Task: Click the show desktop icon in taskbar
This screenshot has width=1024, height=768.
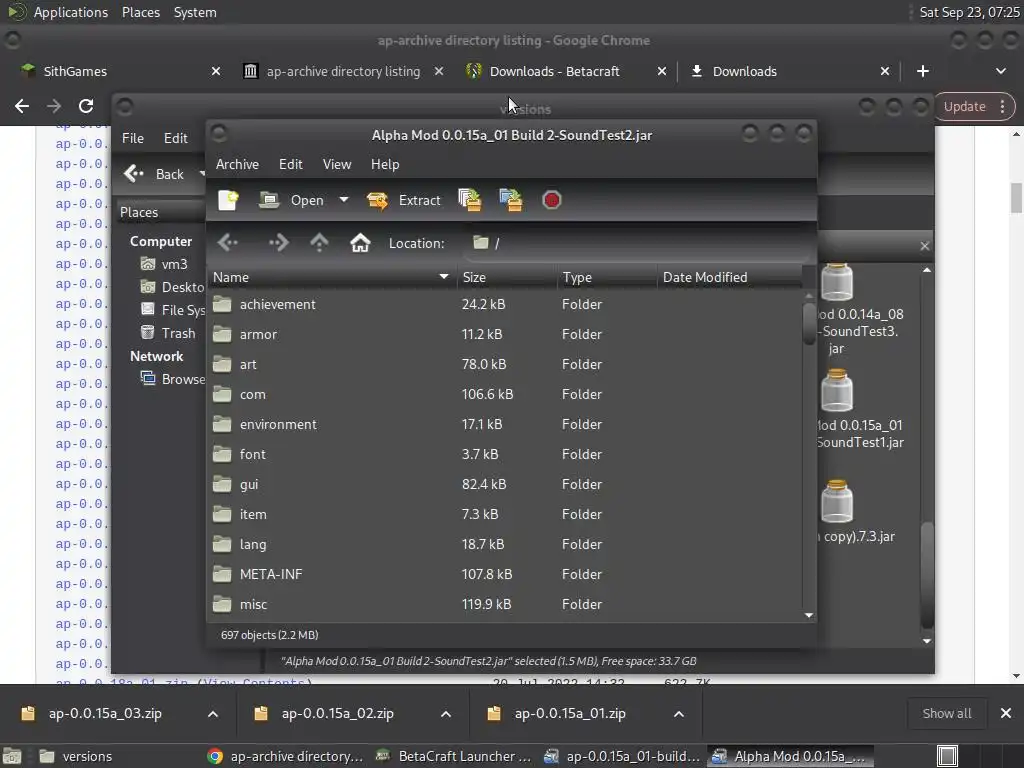Action: pos(12,756)
